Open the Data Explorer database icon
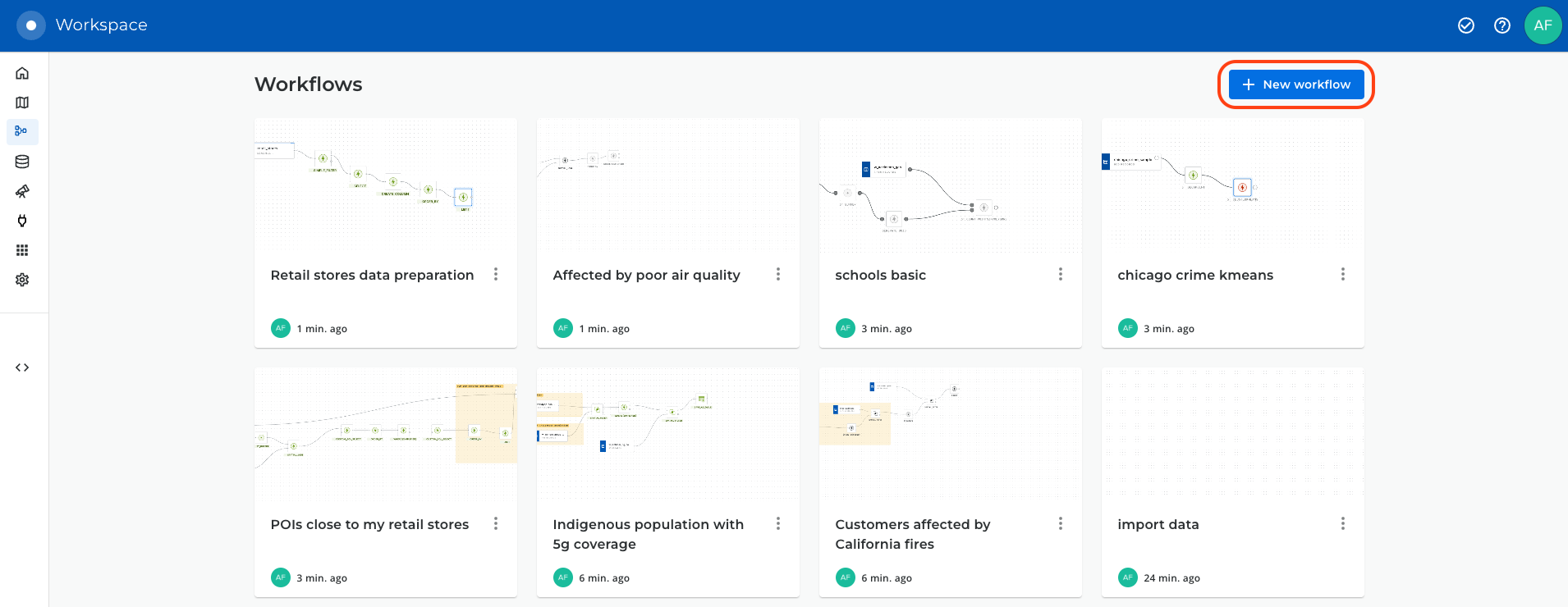The width and height of the screenshot is (1568, 607). 22,162
